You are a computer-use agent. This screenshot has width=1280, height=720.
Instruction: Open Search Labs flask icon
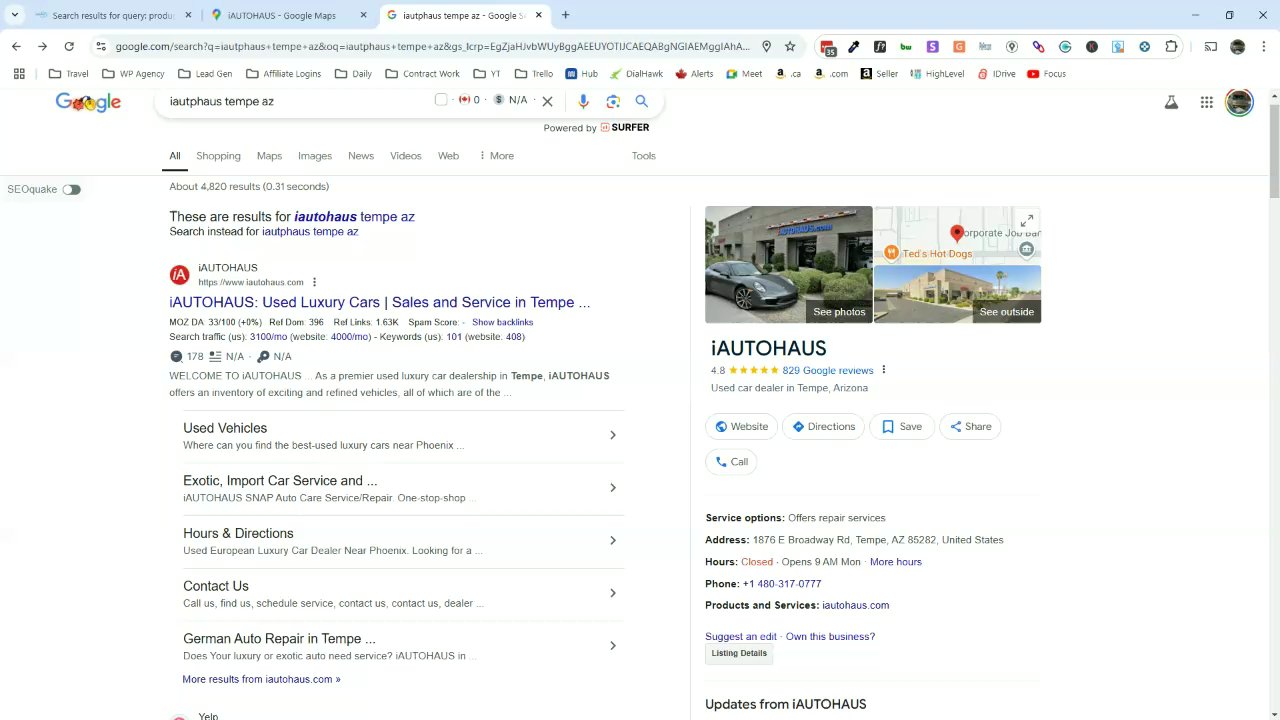coord(1171,102)
